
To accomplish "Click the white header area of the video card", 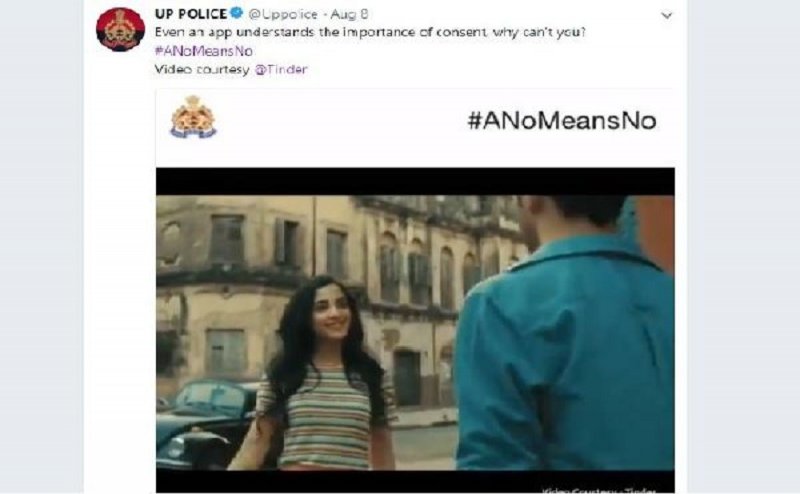I will coord(415,128).
